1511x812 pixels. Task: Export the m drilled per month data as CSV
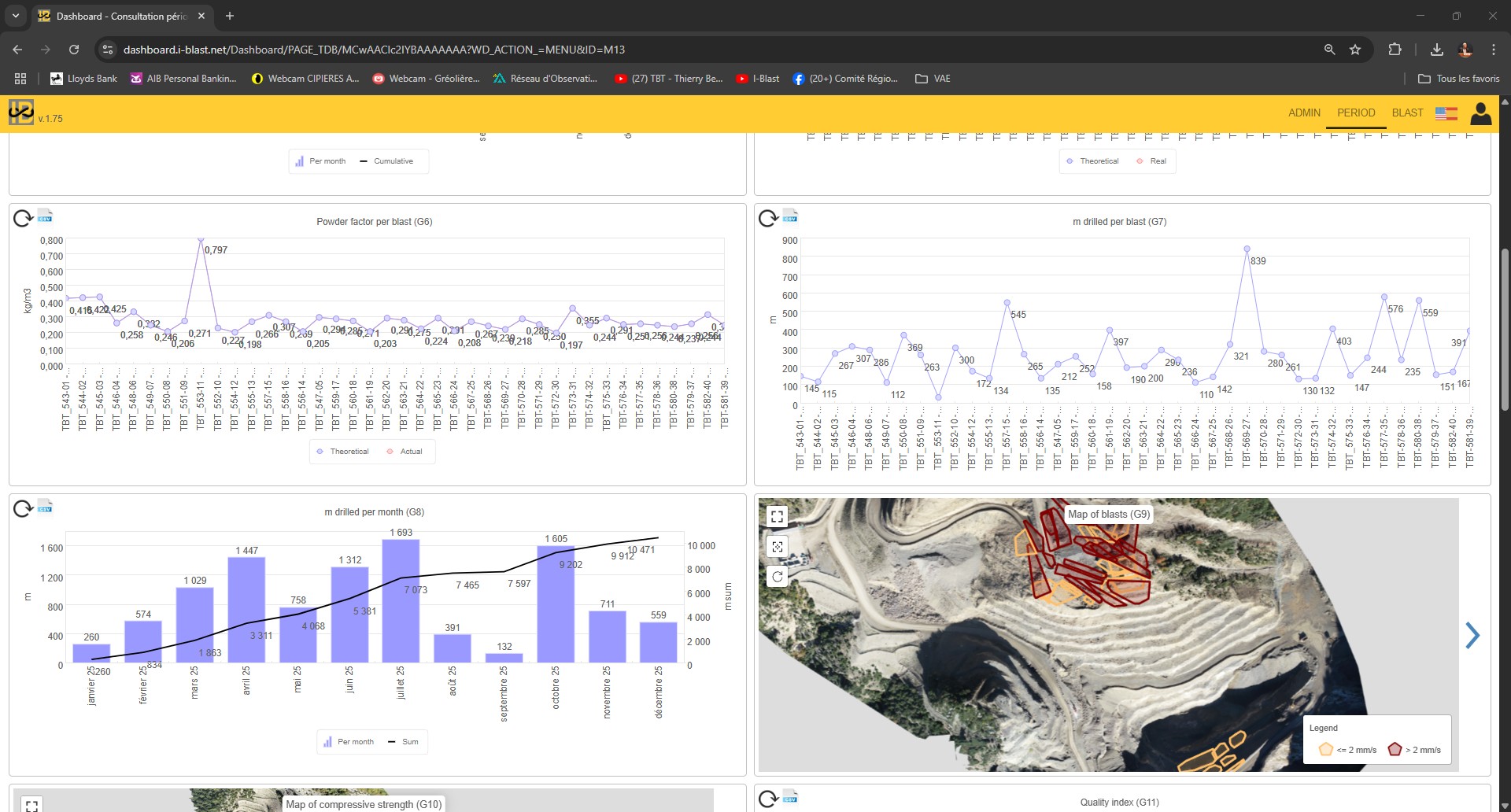click(x=46, y=507)
